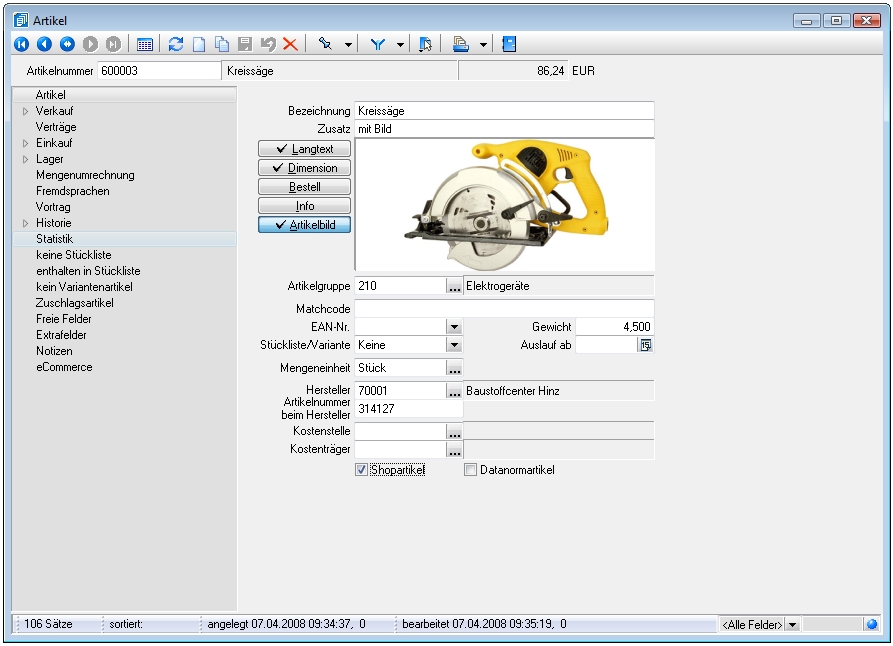This screenshot has width=893, height=646.
Task: Click the Langtext button
Action: click(304, 149)
